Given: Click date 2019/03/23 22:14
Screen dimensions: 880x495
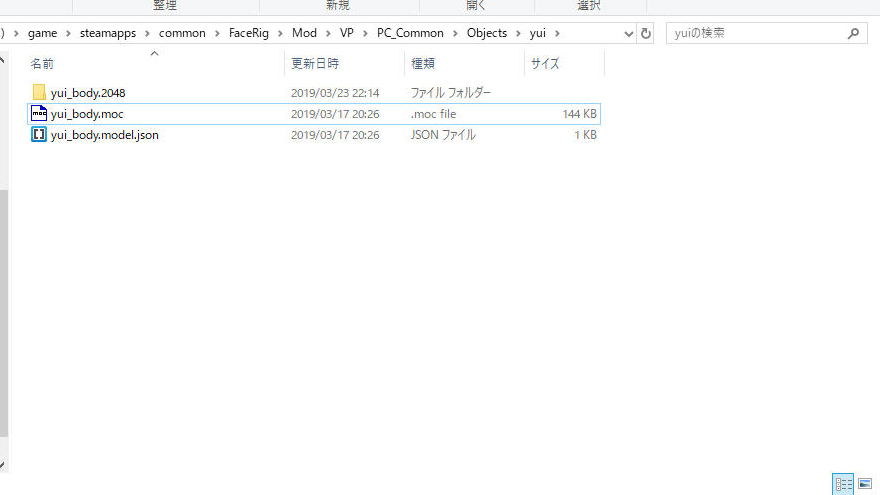Looking at the screenshot, I should (x=335, y=93).
